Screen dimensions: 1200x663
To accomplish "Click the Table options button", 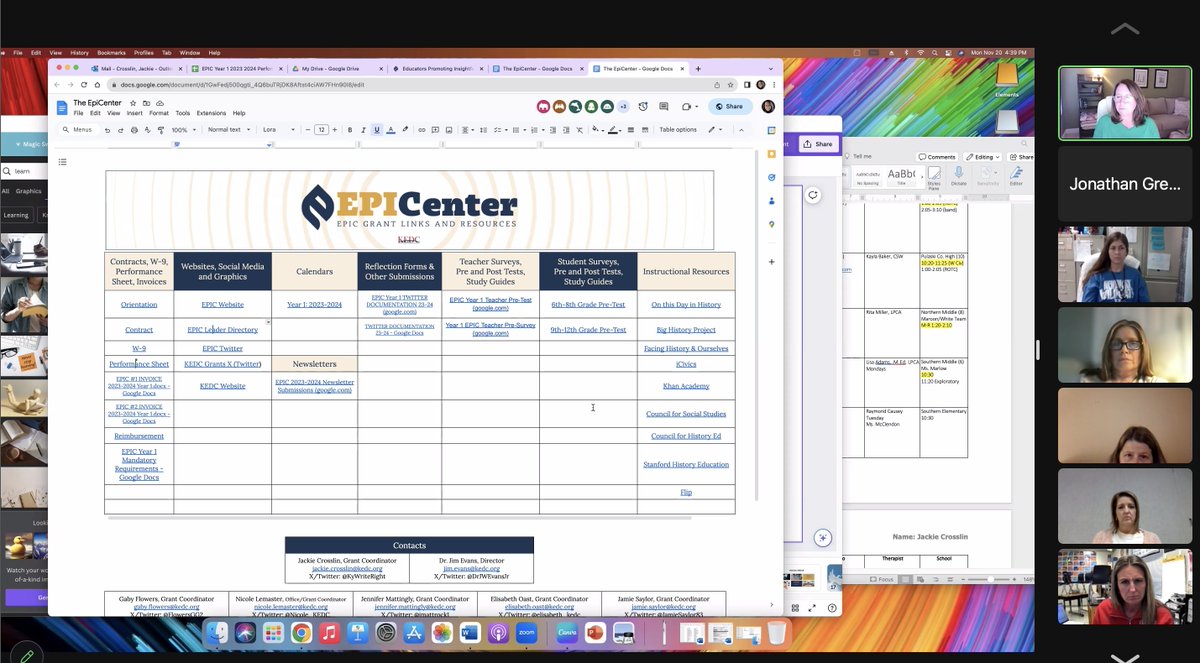I will click(x=678, y=130).
